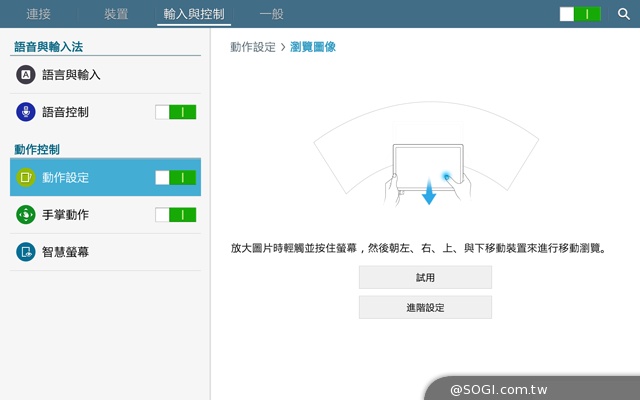The height and width of the screenshot is (400, 640).
Task: Switch to the 連接 tab
Action: (39, 14)
